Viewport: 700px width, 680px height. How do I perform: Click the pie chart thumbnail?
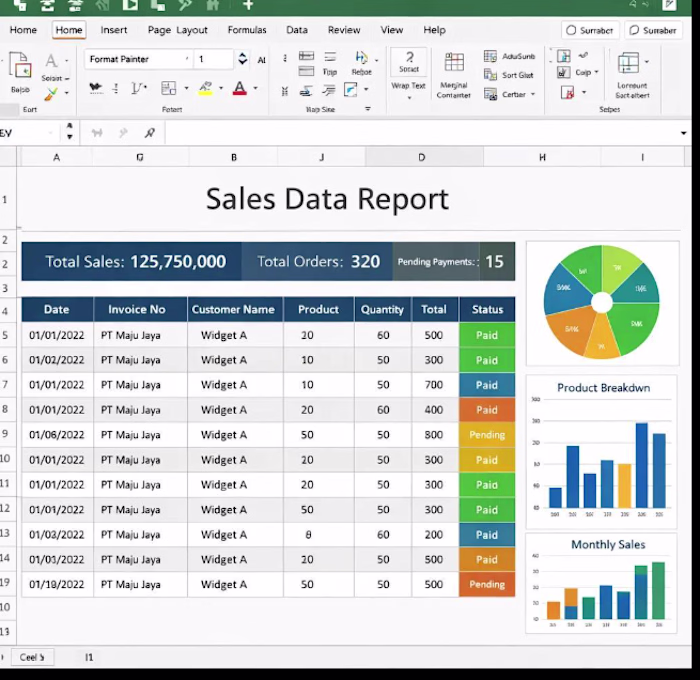tap(602, 303)
